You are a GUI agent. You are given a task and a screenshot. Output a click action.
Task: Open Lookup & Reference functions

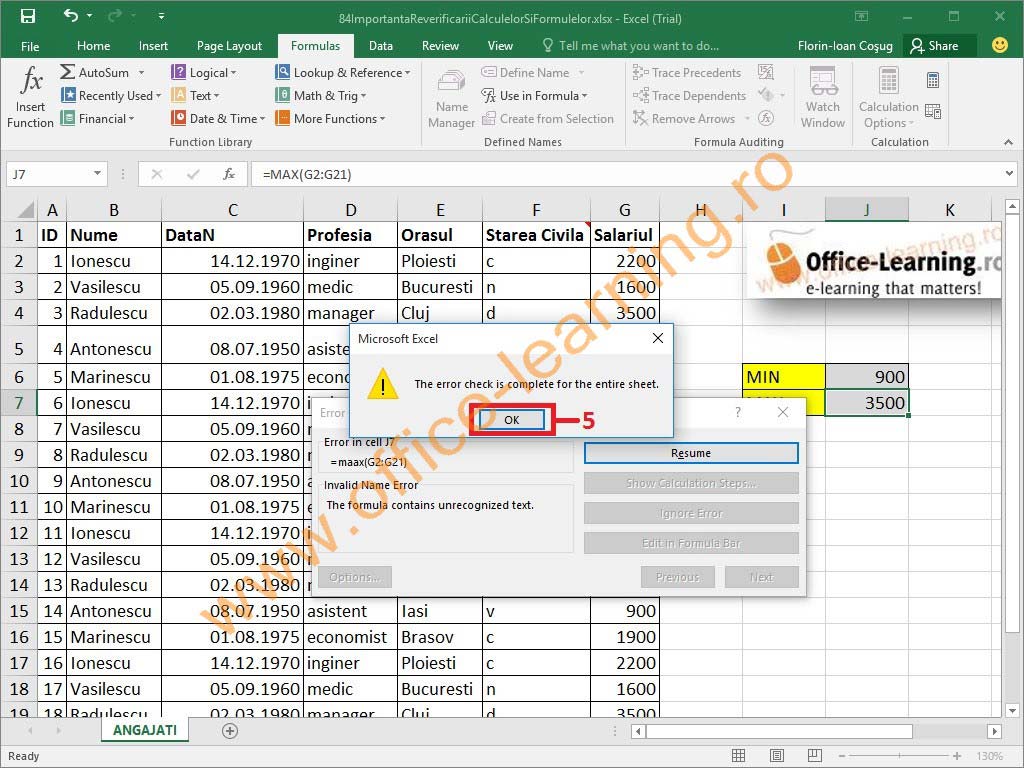pos(343,72)
